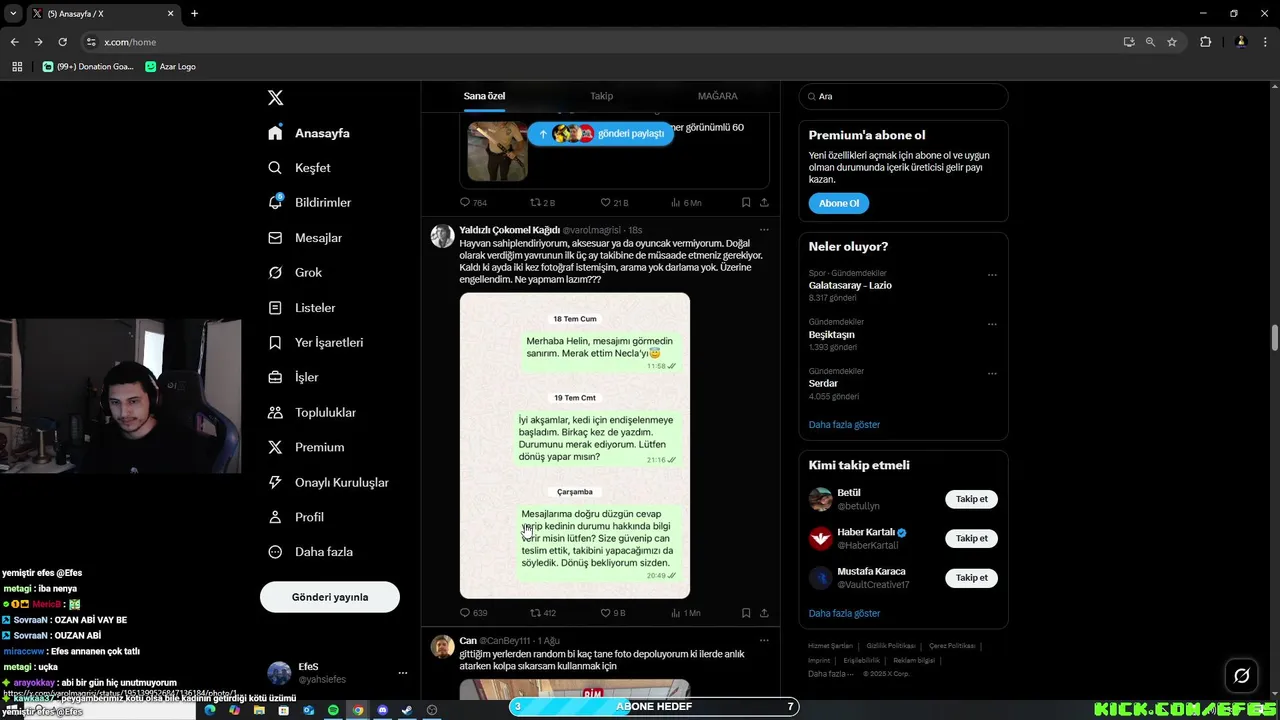Follow Mustafa Karaca with Takip et
Image resolution: width=1280 pixels, height=720 pixels.
pos(971,577)
